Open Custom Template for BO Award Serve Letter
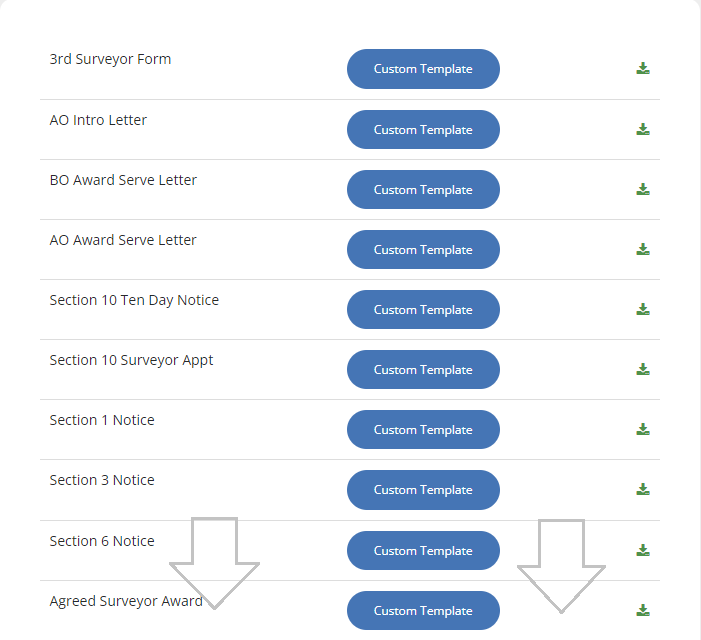The image size is (701, 640). [423, 189]
